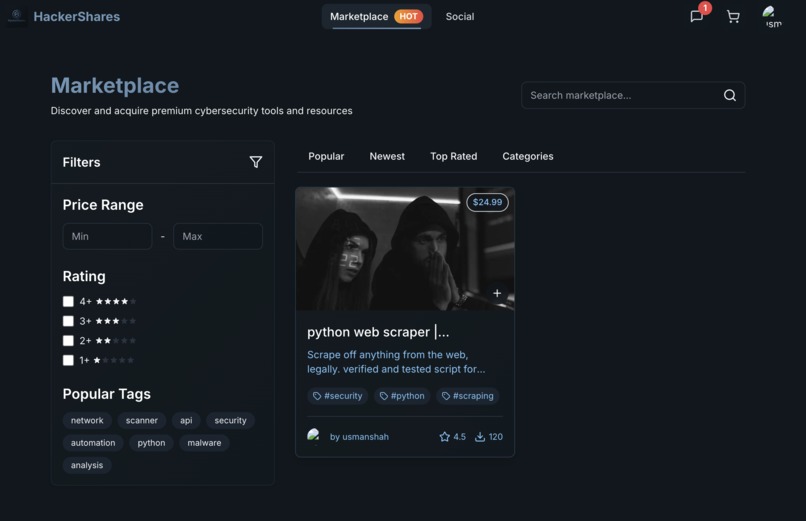
Task: Open the python web scraper product title
Action: (x=378, y=332)
